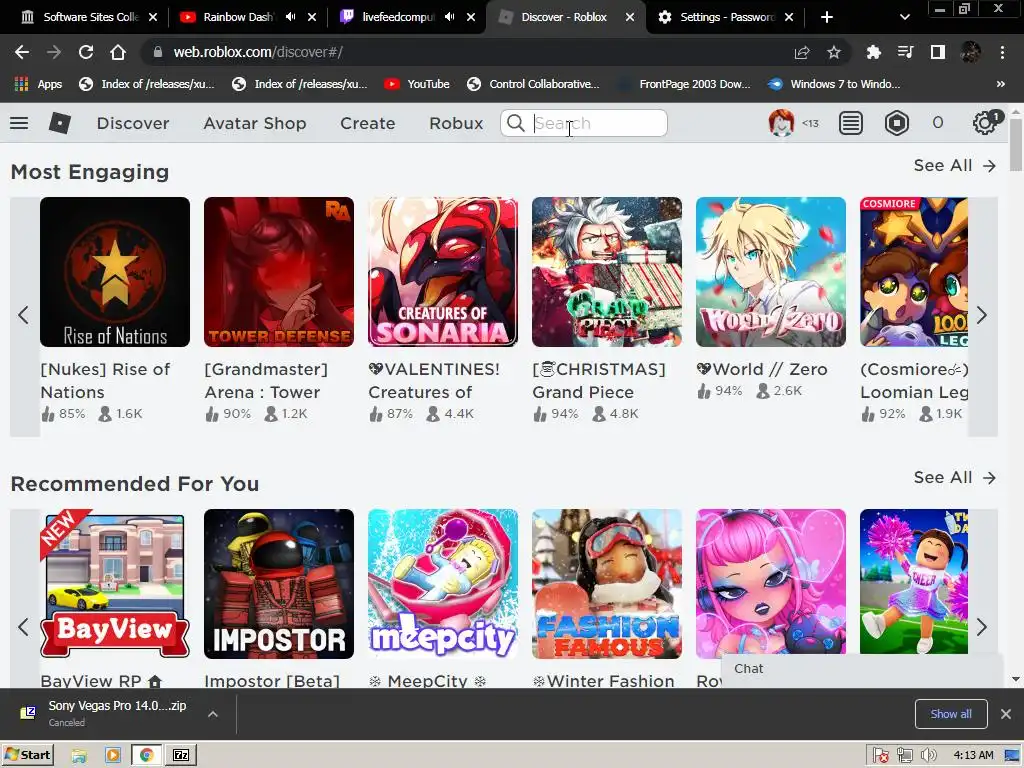This screenshot has height=768, width=1024.
Task: Open Apps bookmarks shortcut
Action: pyautogui.click(x=39, y=84)
